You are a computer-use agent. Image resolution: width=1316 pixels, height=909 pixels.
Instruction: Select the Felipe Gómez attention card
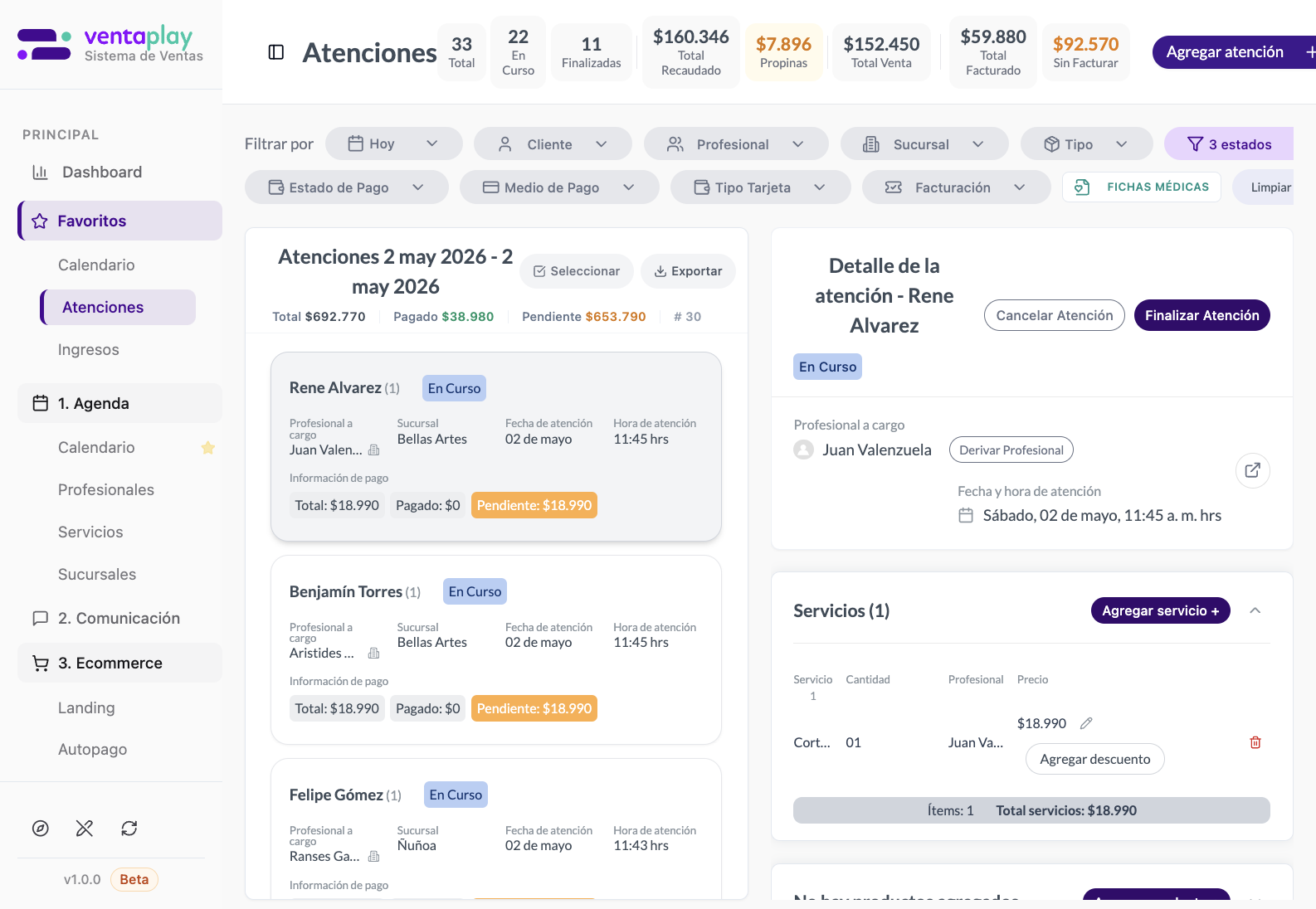tap(496, 829)
